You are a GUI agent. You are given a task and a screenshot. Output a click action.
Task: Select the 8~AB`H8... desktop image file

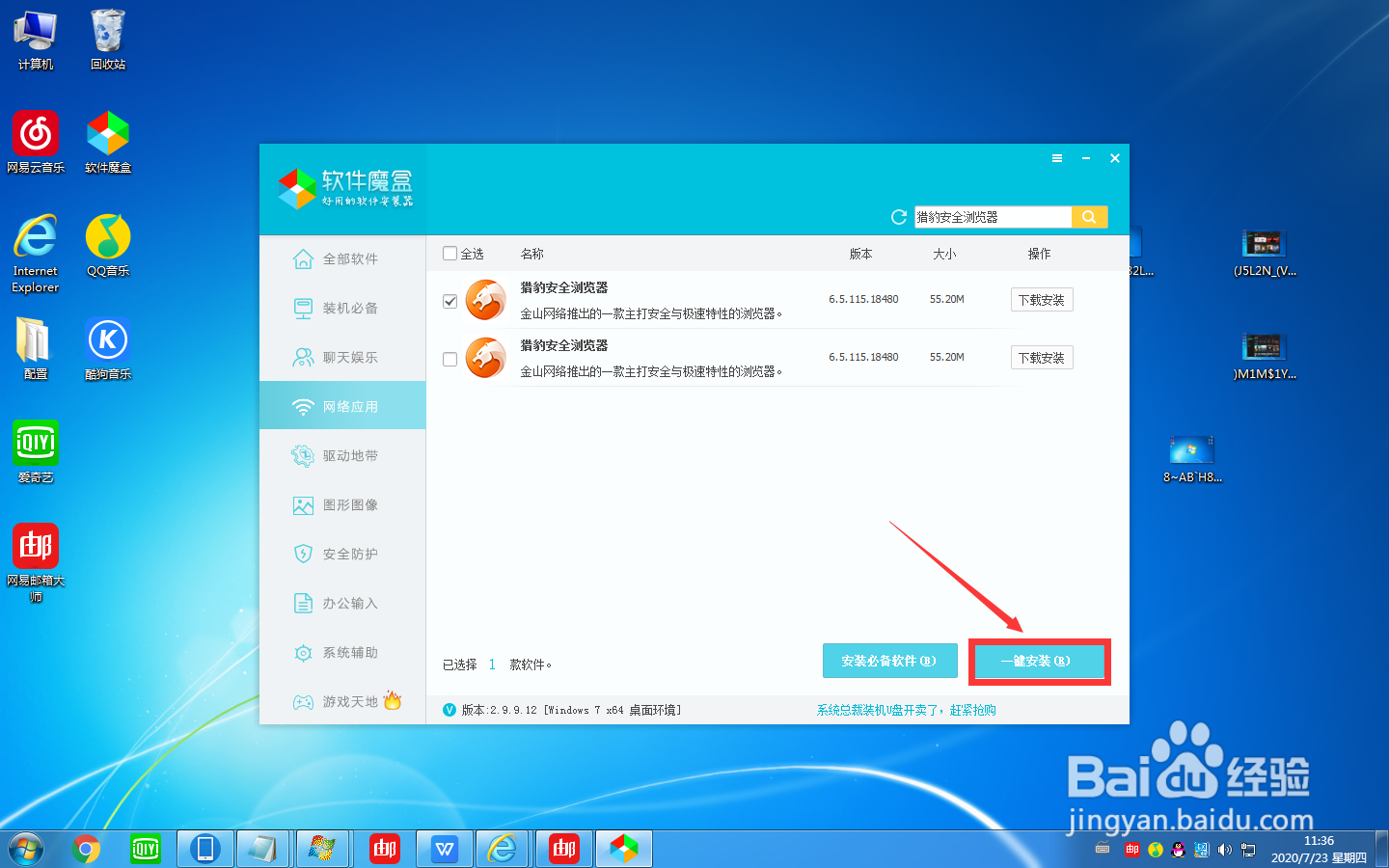[1192, 459]
